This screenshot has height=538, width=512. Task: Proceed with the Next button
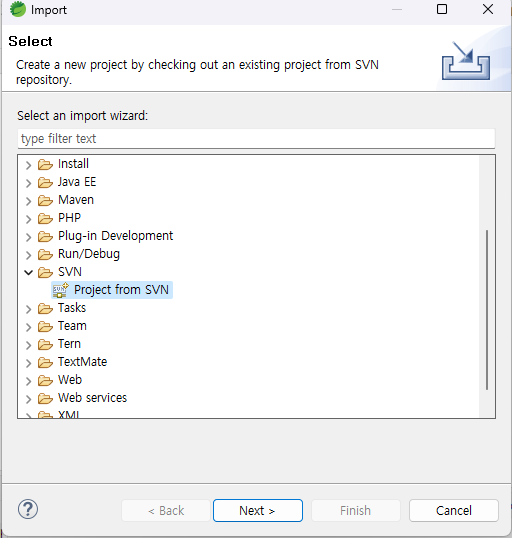tap(258, 511)
